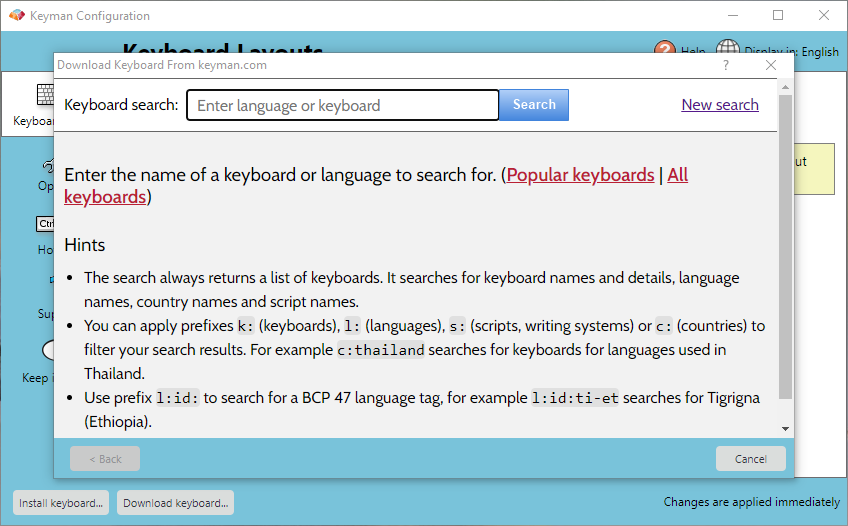Open the New search link
The width and height of the screenshot is (848, 526).
click(720, 104)
